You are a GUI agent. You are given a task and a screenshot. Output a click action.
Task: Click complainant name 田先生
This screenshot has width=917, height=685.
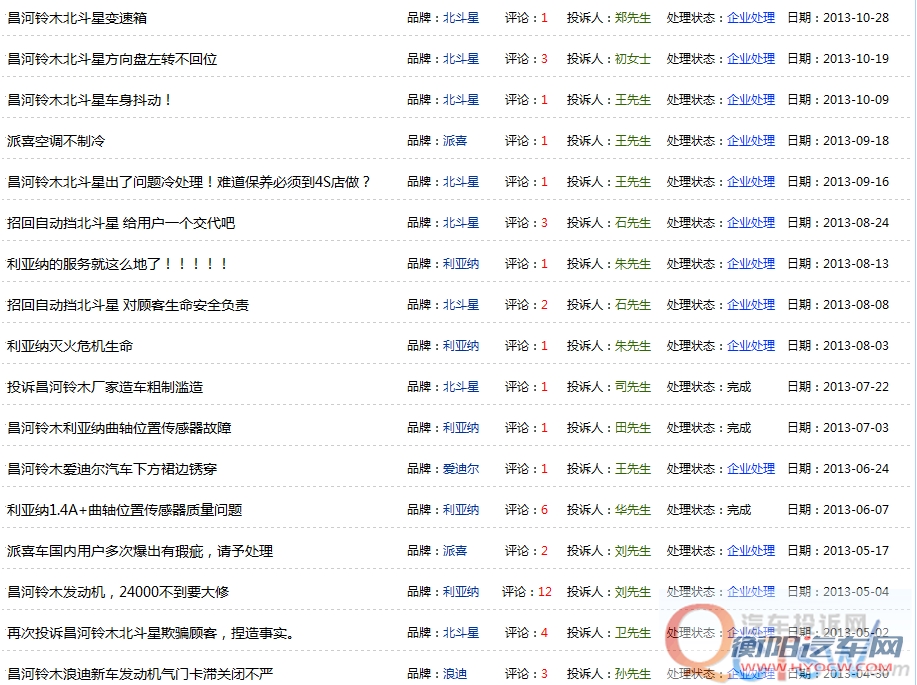pyautogui.click(x=633, y=427)
